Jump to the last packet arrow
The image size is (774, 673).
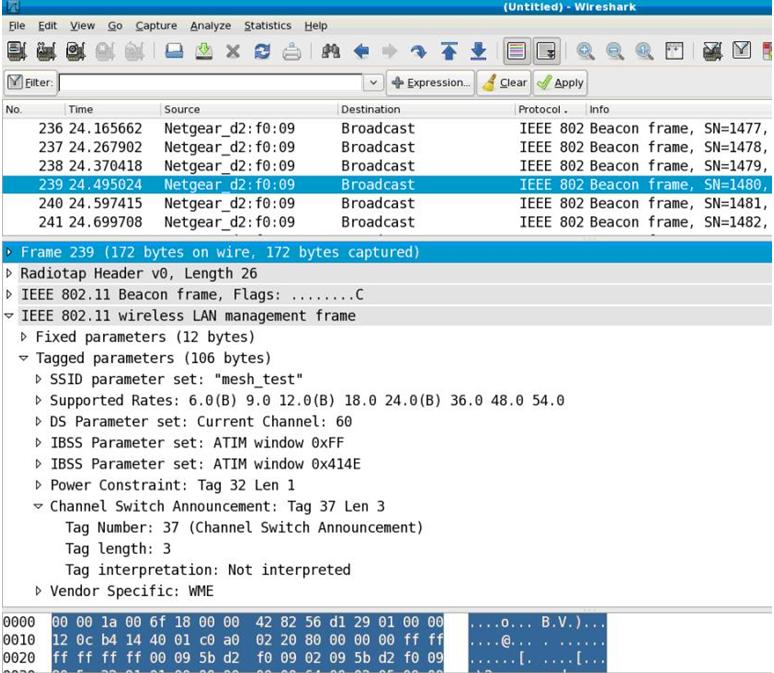tap(478, 51)
